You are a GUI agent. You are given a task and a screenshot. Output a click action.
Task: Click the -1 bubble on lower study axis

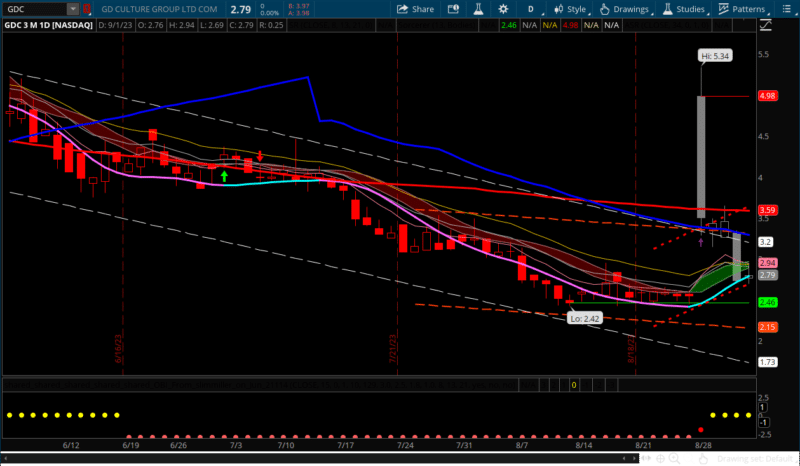pyautogui.click(x=764, y=423)
